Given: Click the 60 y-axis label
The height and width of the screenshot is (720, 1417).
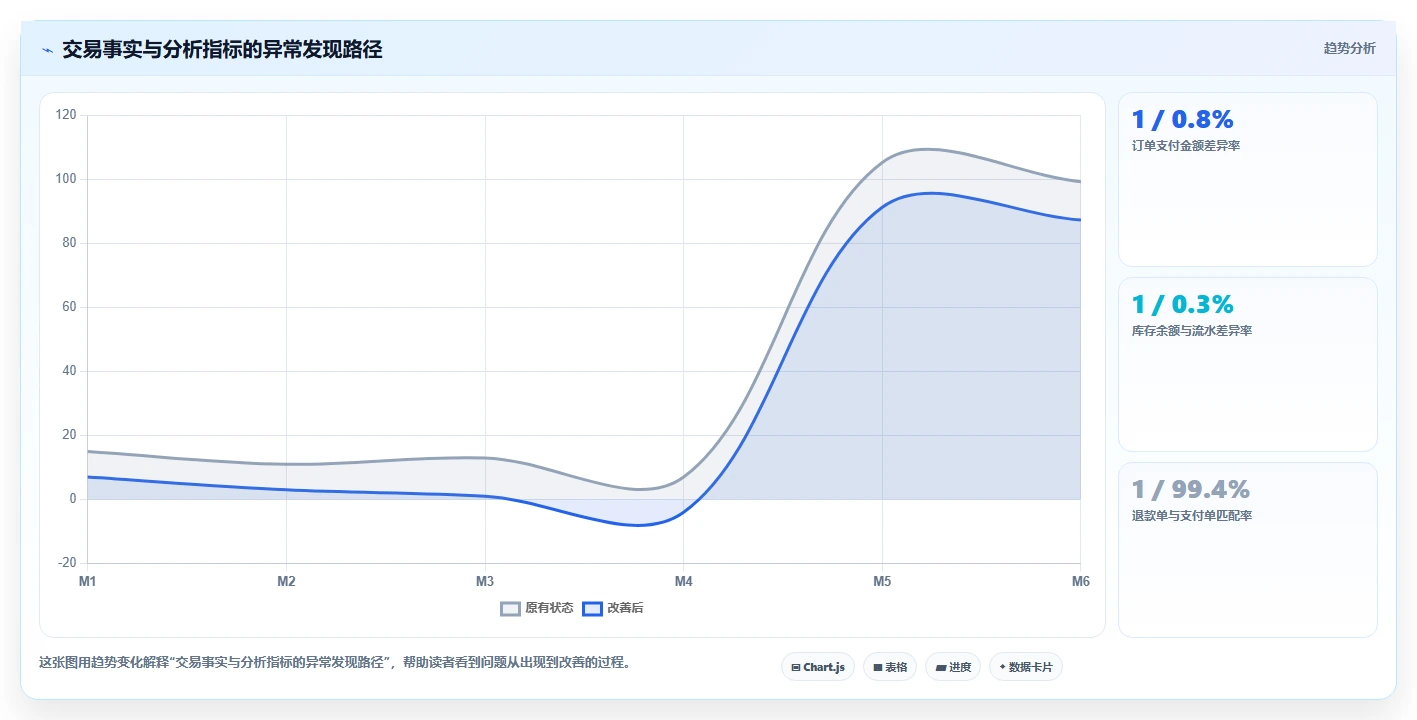Looking at the screenshot, I should pyautogui.click(x=69, y=307).
